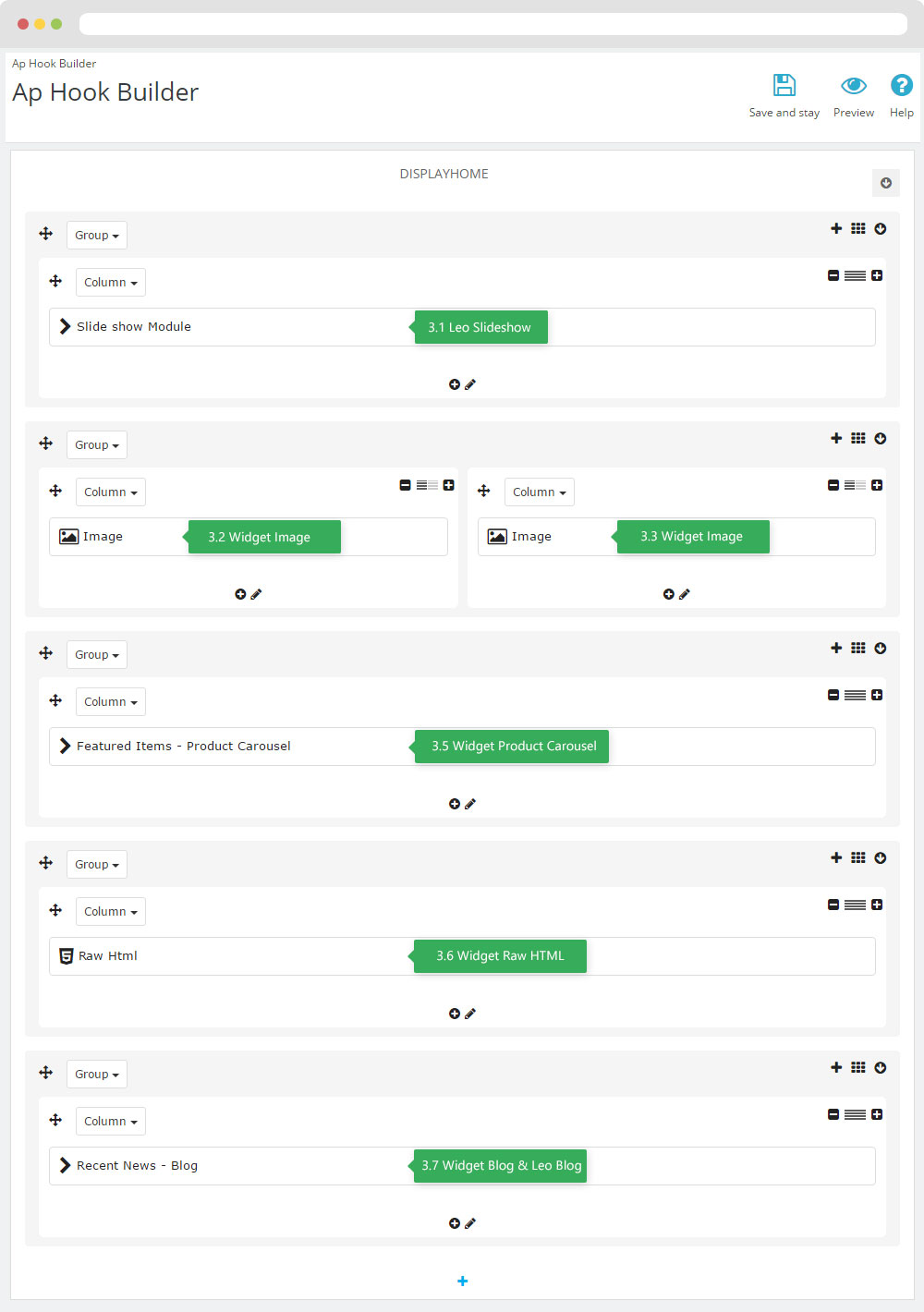This screenshot has width=924, height=1312.
Task: Open the Column dropdown above Raw Html
Action: coord(110,912)
